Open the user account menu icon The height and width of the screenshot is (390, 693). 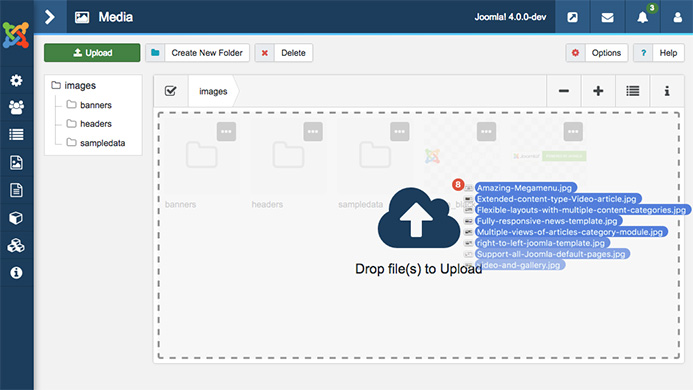coord(677,17)
